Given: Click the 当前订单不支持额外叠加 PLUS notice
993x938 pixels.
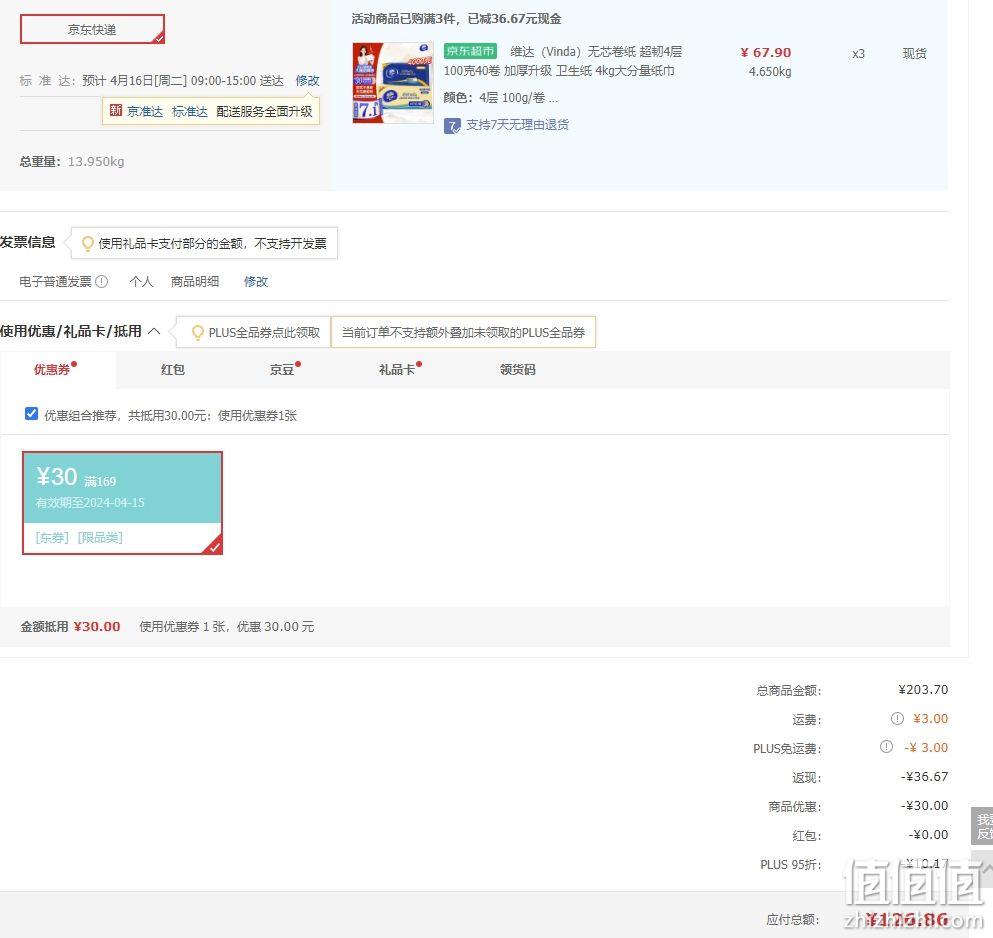Looking at the screenshot, I should pyautogui.click(x=464, y=333).
